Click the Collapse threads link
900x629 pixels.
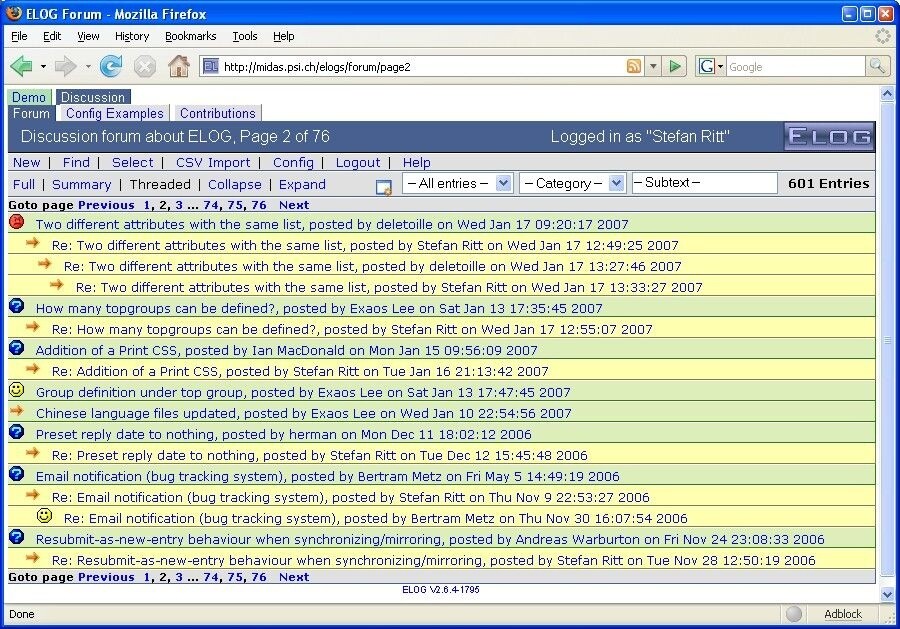(235, 184)
